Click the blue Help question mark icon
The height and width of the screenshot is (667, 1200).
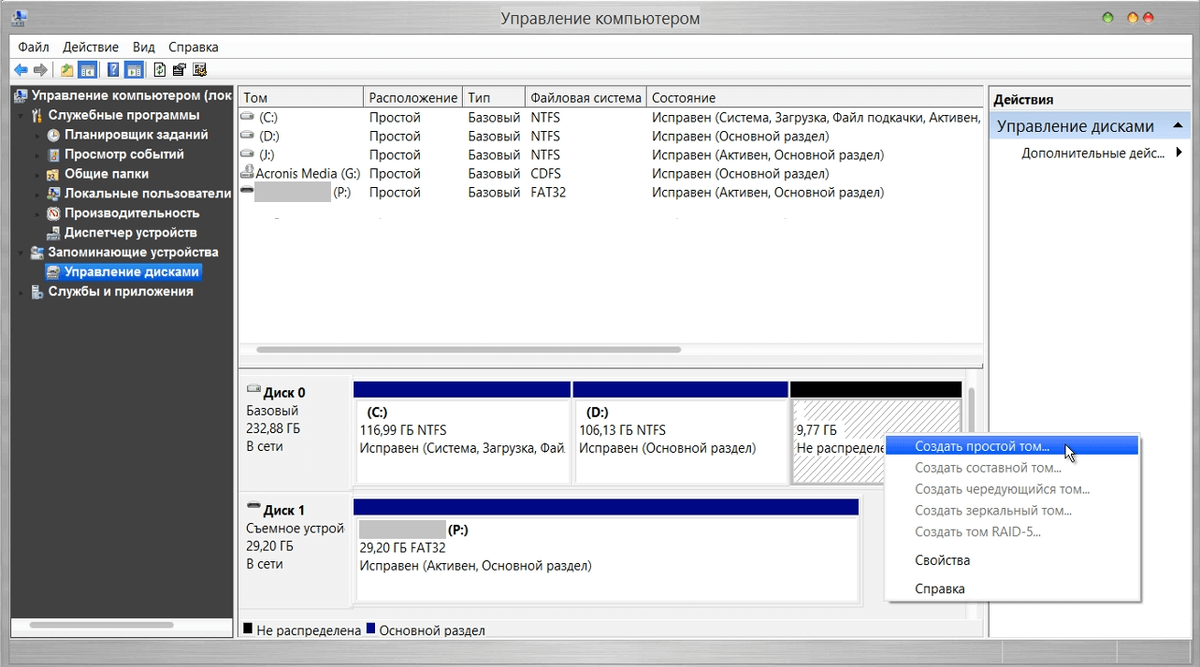113,70
